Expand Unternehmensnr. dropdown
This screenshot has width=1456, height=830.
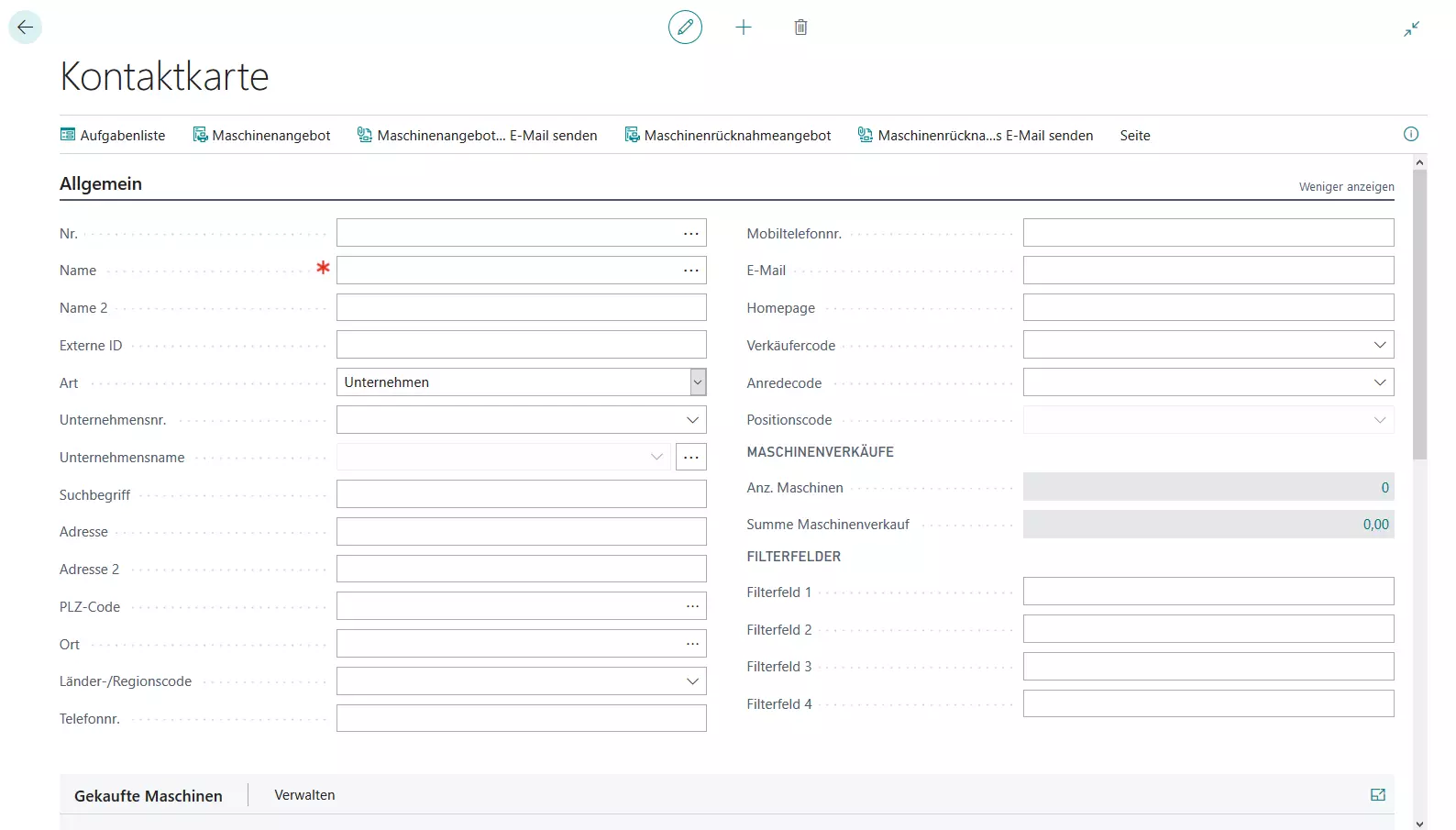pyautogui.click(x=692, y=420)
